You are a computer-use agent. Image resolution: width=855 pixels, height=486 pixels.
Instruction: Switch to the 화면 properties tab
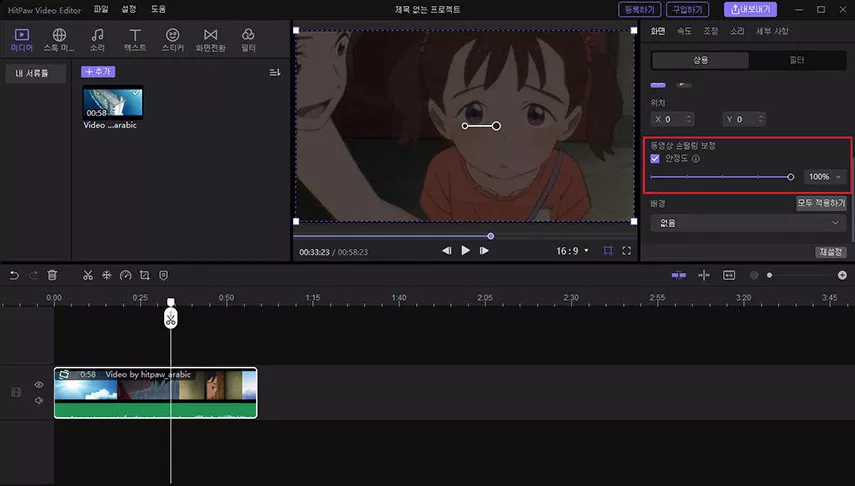[658, 31]
